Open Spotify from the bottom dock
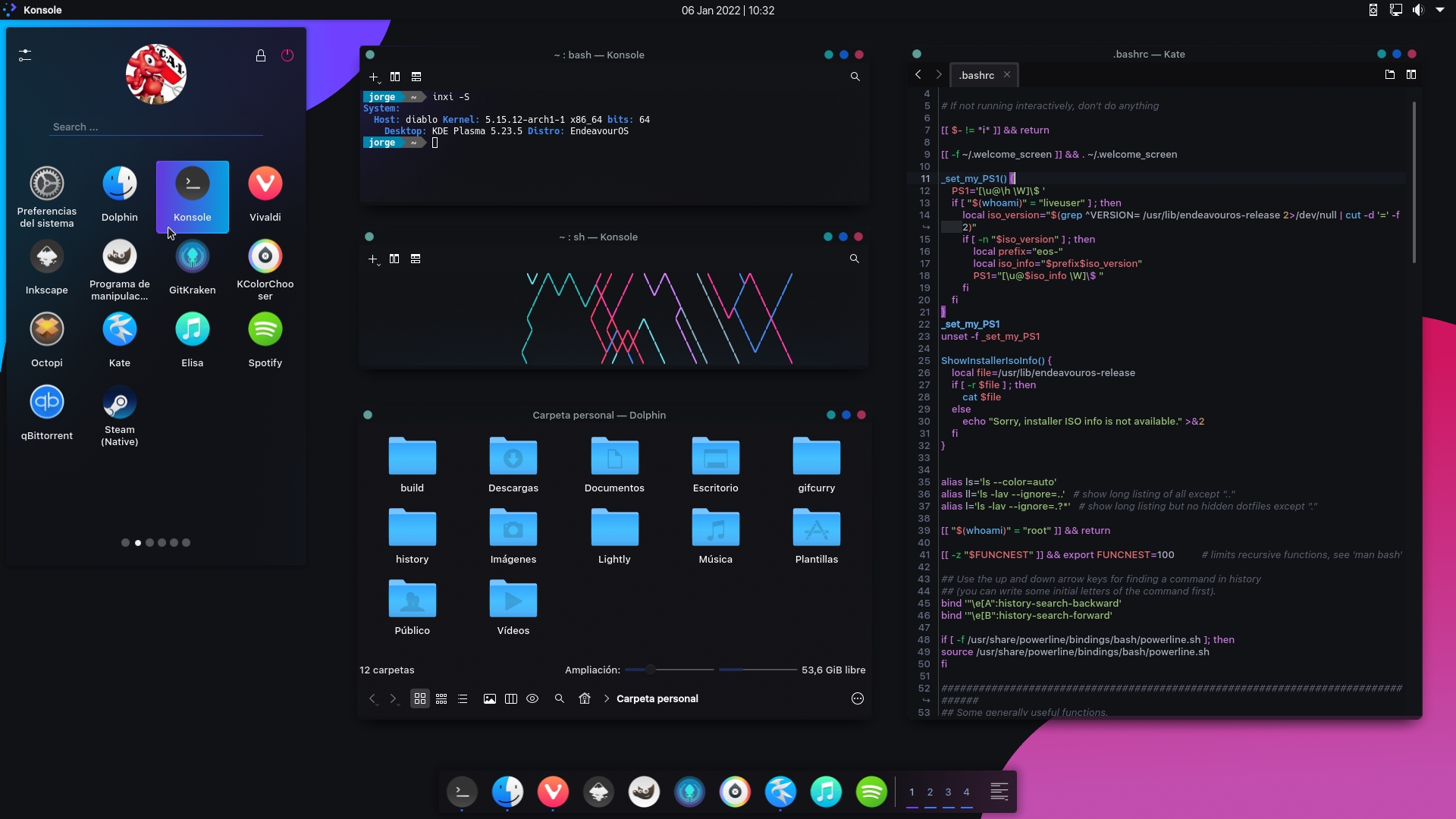Viewport: 1456px width, 819px height. point(872,792)
